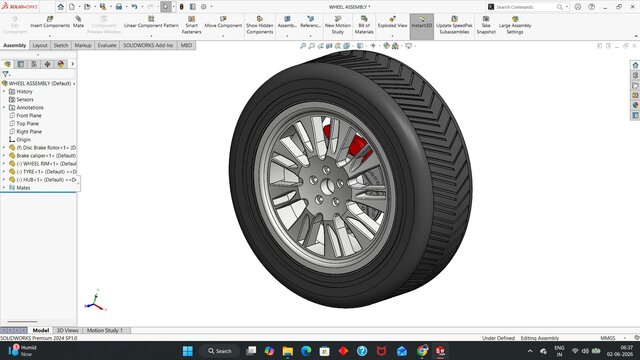The width and height of the screenshot is (640, 360).
Task: Activate the Select cursor tool
Action: click(x=166, y=7)
